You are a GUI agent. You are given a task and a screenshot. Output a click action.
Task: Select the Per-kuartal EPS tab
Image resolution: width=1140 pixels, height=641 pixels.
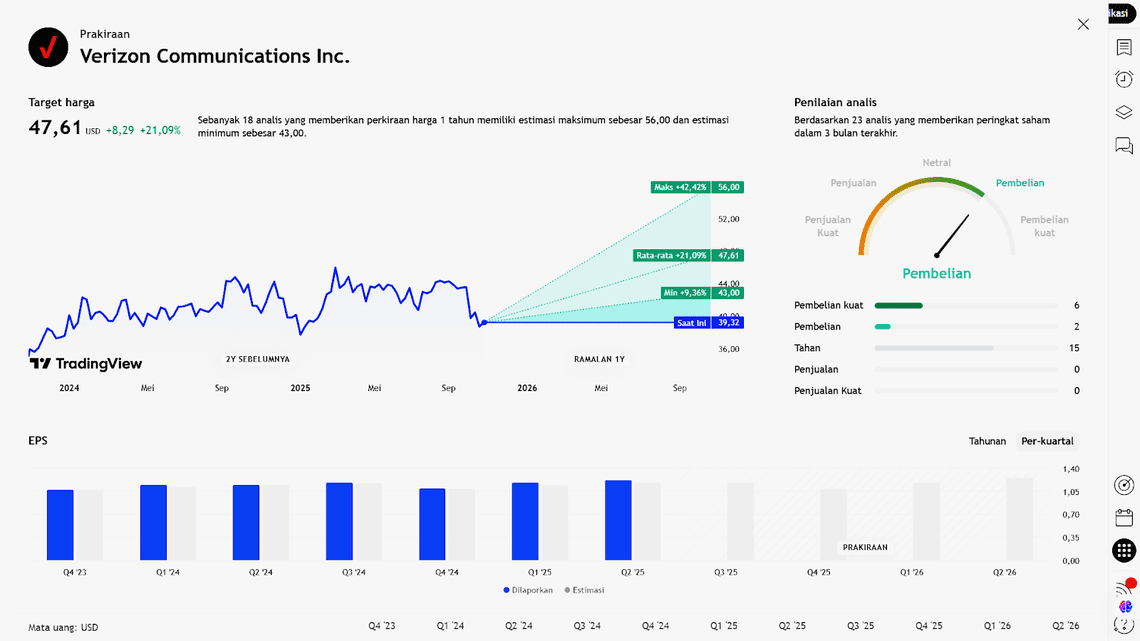pos(1047,441)
